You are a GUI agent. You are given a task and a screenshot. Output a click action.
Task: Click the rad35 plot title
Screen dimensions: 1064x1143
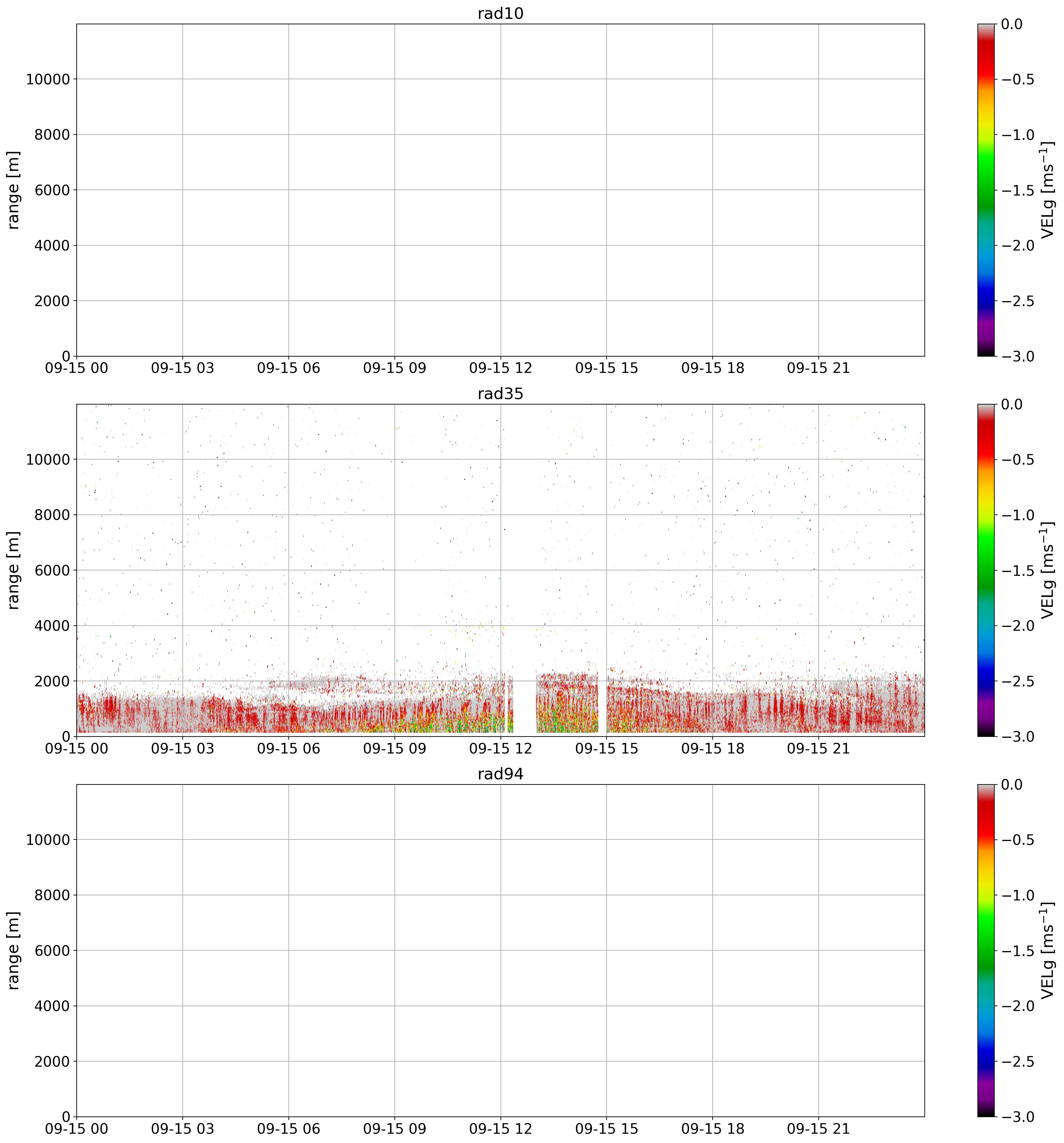500,394
